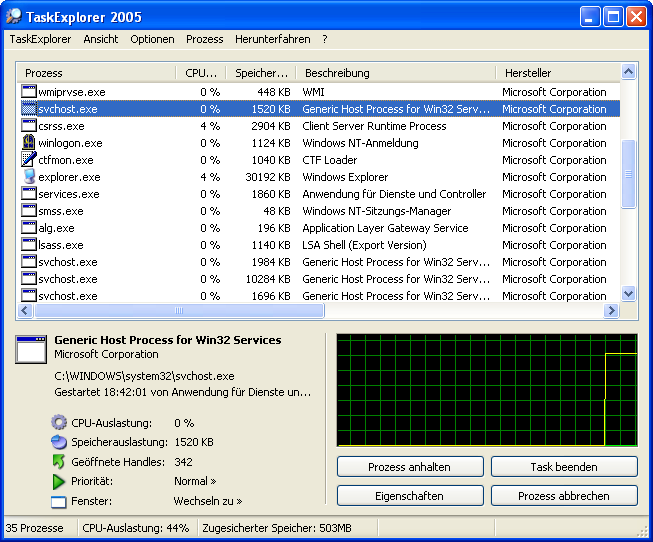The width and height of the screenshot is (653, 542).
Task: Click the horizontal scrollbar thumb
Action: (x=179, y=310)
